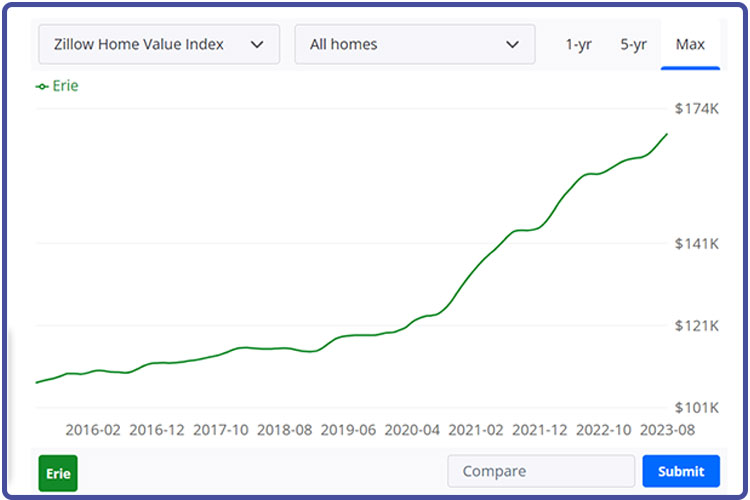Click the green Erie button
Image resolution: width=750 pixels, height=500 pixels.
[x=58, y=473]
